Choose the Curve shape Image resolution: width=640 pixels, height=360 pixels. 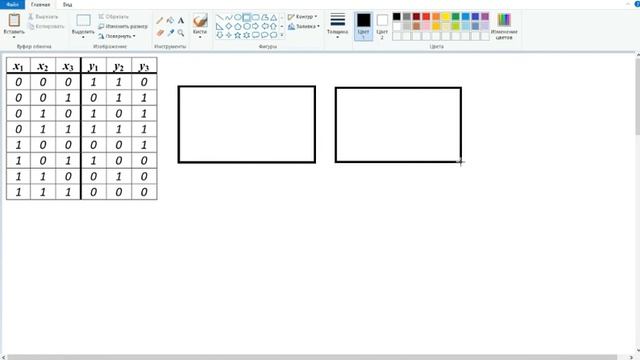click(x=229, y=18)
